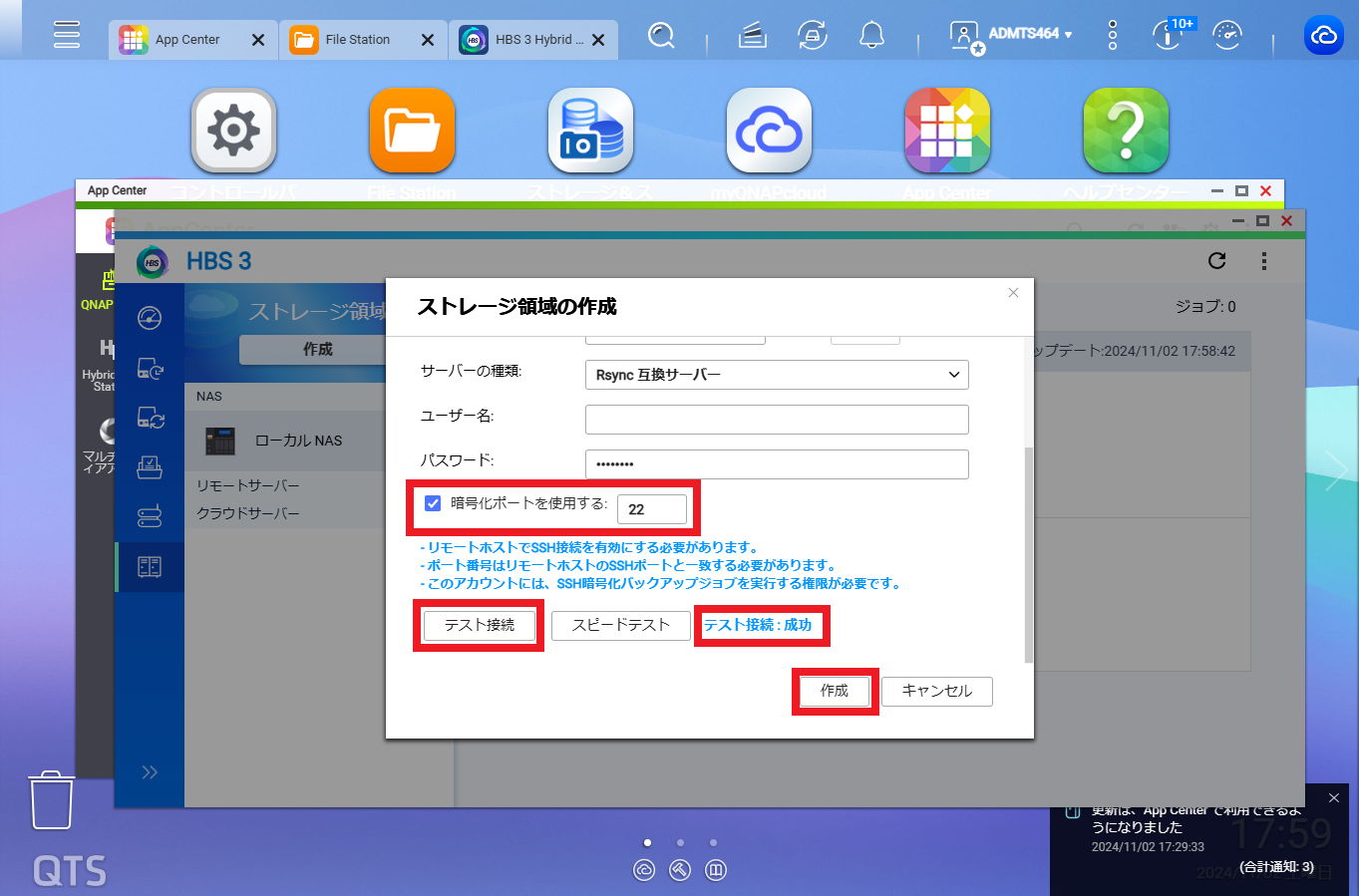This screenshot has width=1359, height=896.
Task: Close the App Center taskbar tab
Action: tap(258, 40)
